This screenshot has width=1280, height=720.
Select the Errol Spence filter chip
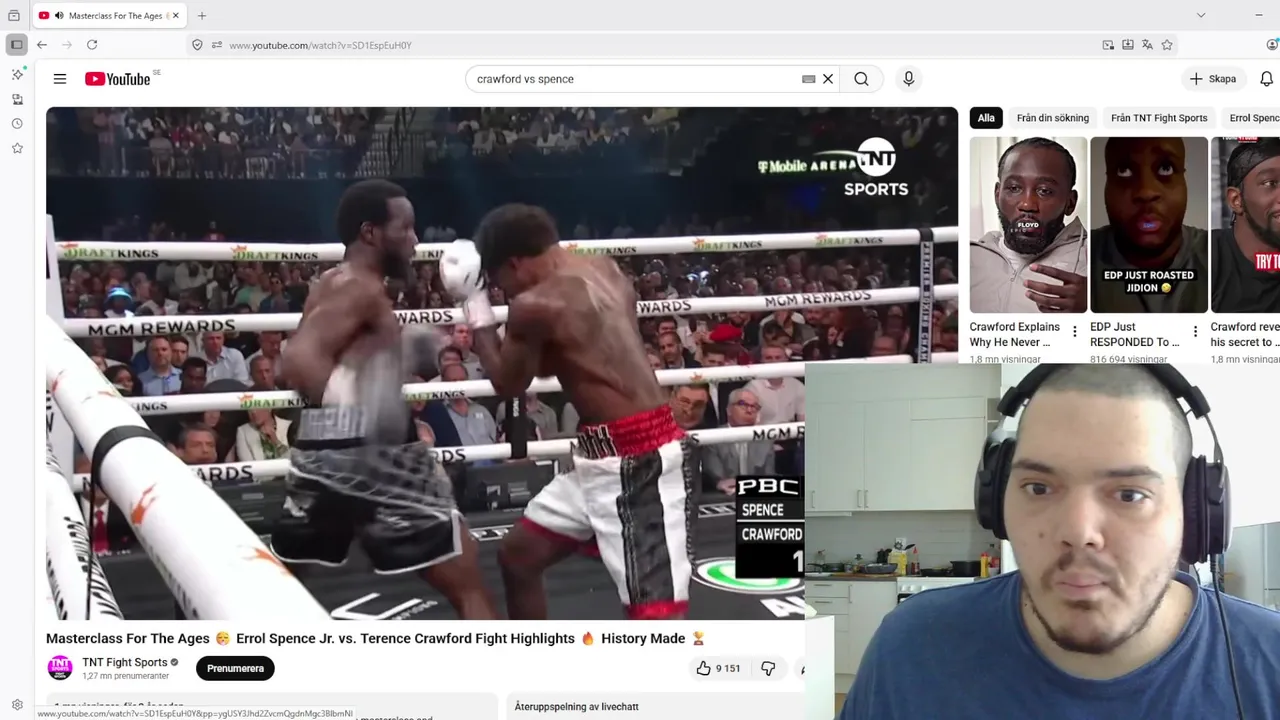pos(1251,118)
